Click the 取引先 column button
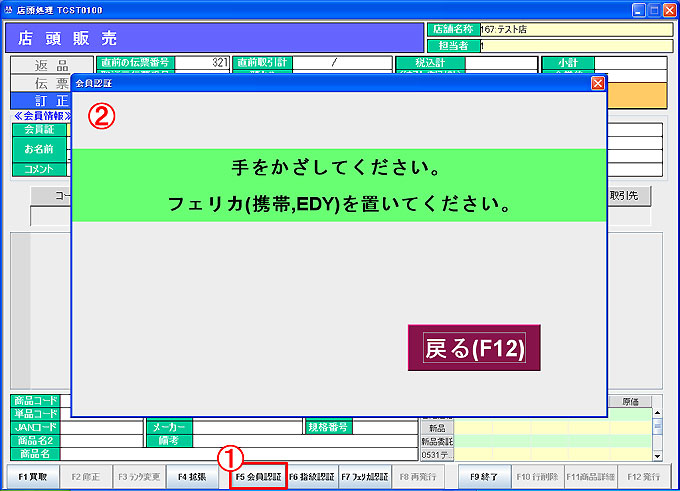Viewport: 680px width, 491px height. 628,196
